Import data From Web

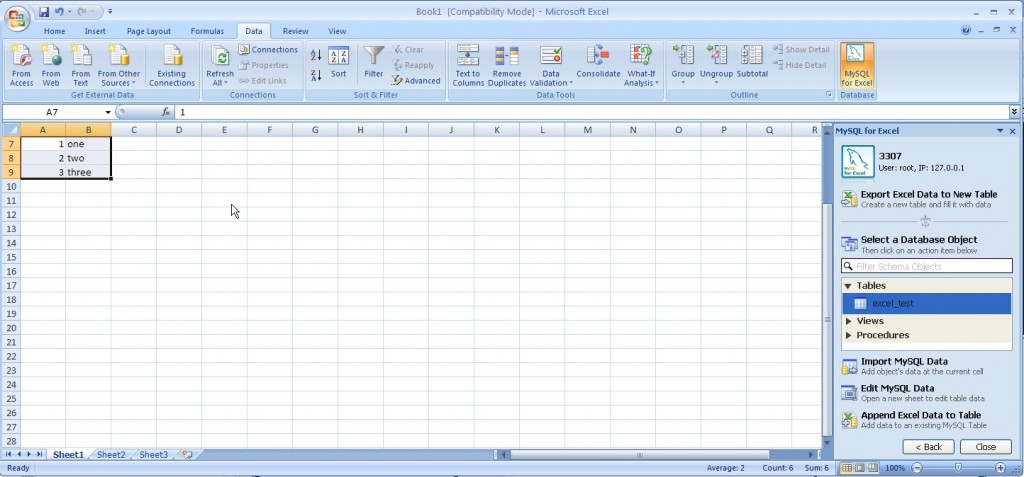[51, 65]
